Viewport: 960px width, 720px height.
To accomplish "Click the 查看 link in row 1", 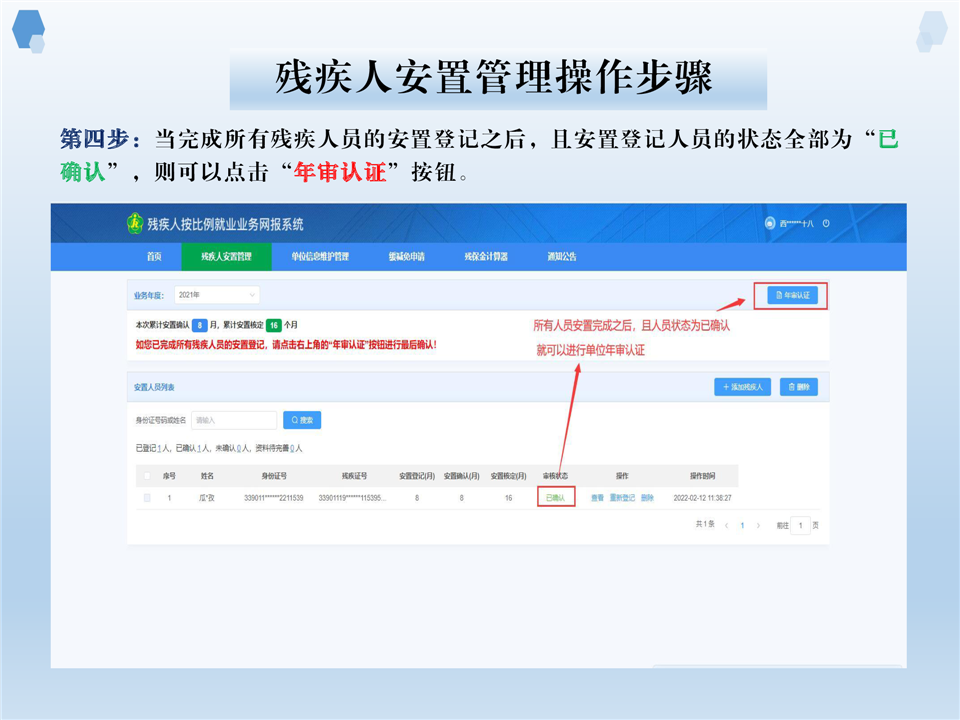I will click(x=597, y=497).
